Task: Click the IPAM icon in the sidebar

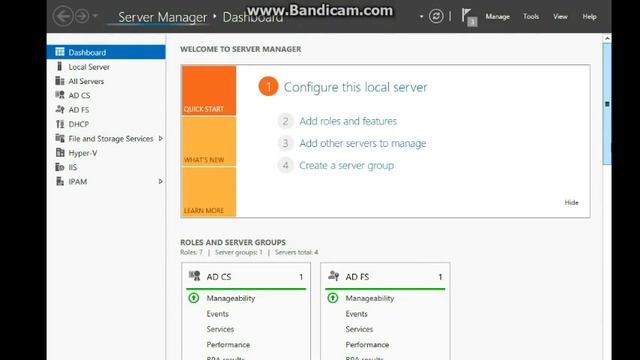Action: [60, 181]
